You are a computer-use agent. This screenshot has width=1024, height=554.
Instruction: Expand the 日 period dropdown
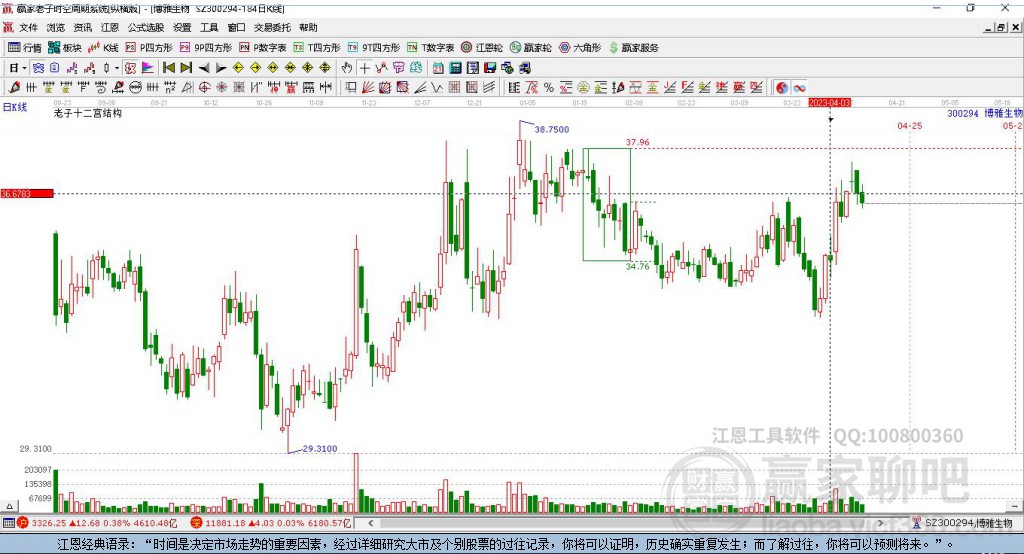coord(24,68)
